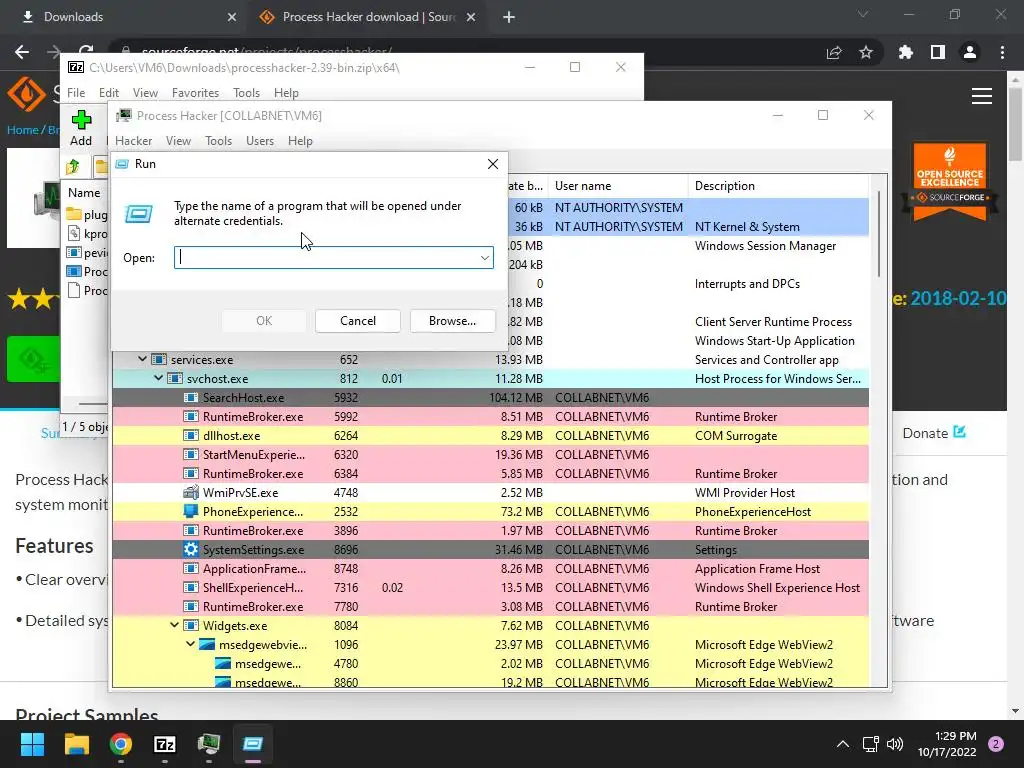Open Edit menu in 7-Zip
The height and width of the screenshot is (768, 1024).
pyautogui.click(x=108, y=93)
